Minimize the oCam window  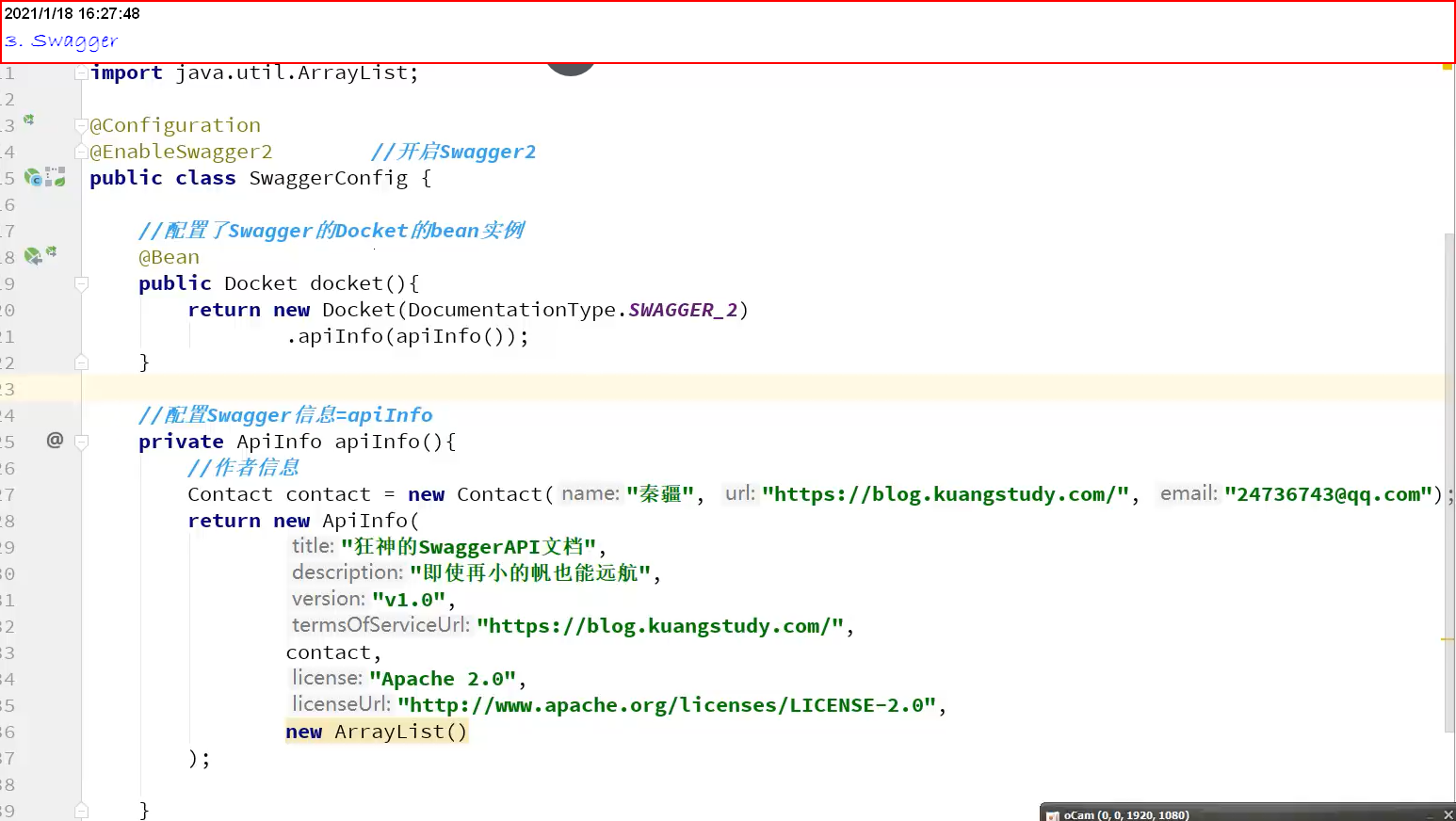pos(1431,815)
